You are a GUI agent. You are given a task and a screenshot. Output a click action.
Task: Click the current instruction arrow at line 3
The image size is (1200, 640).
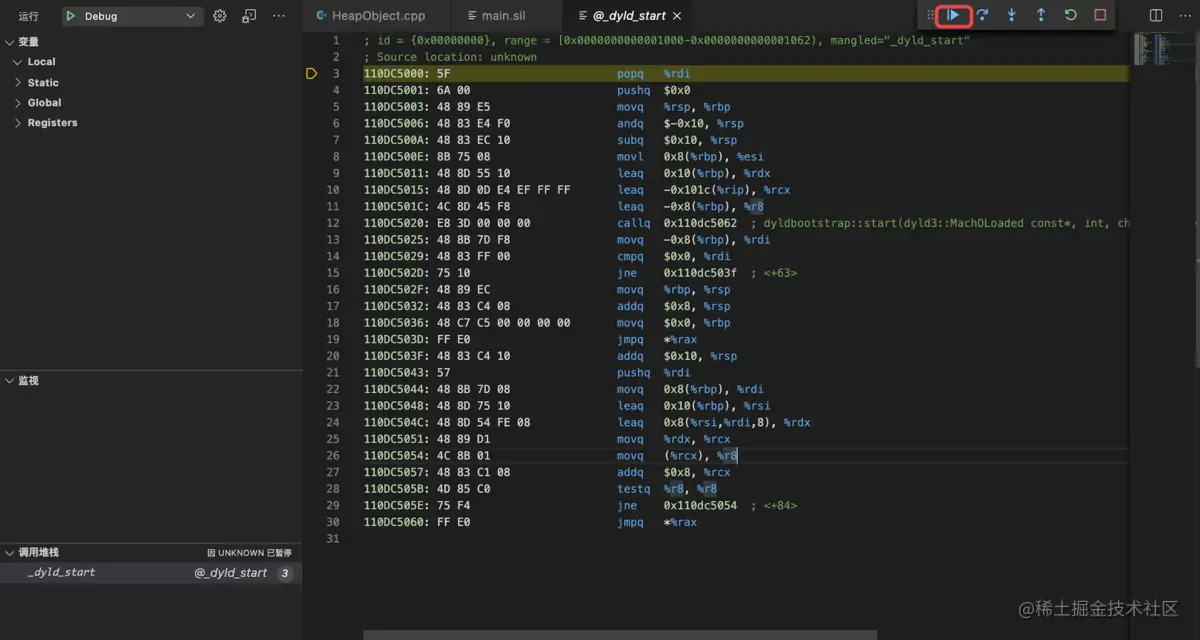311,74
